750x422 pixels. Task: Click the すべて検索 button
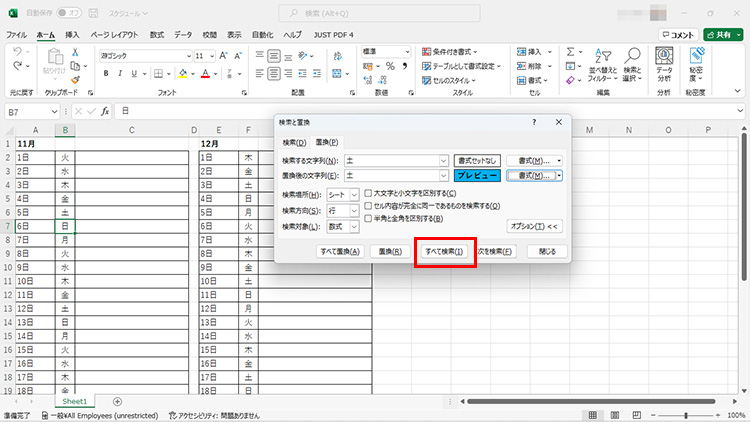443,251
